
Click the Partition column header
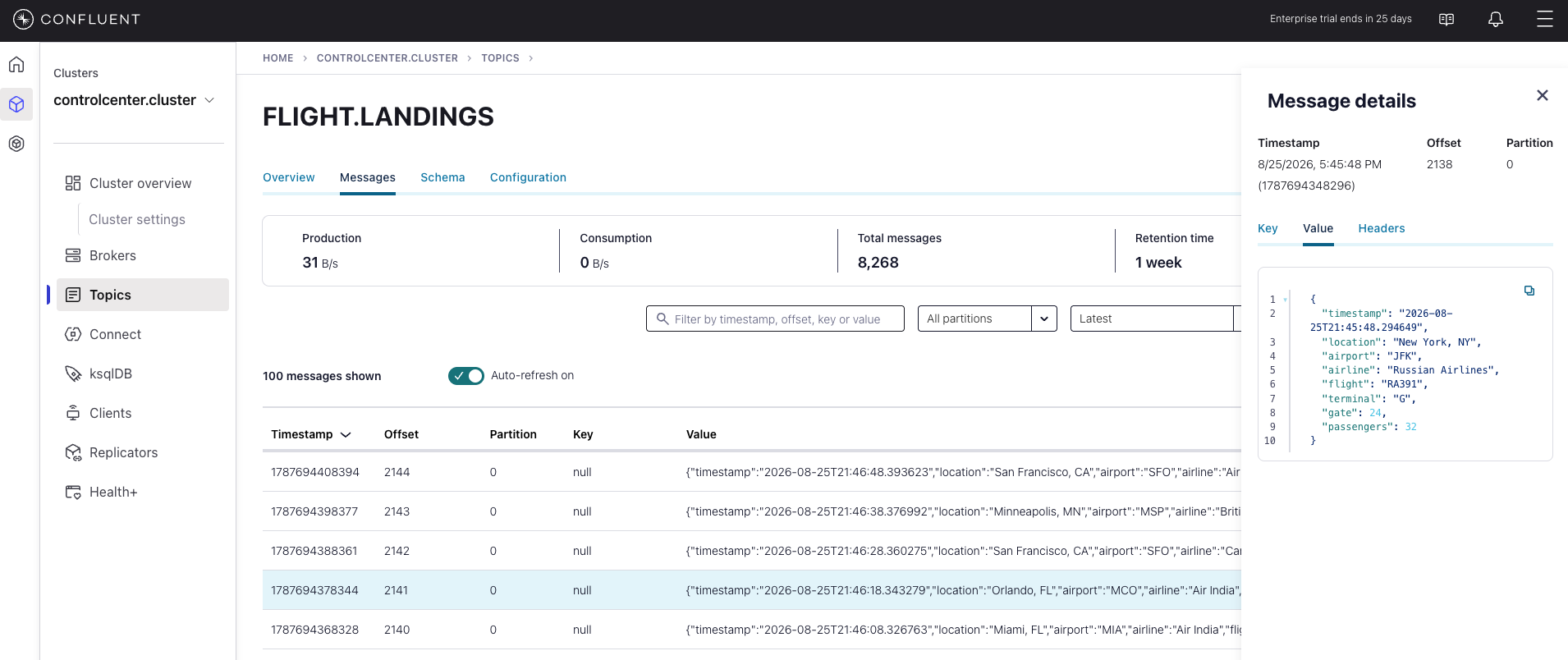[513, 434]
